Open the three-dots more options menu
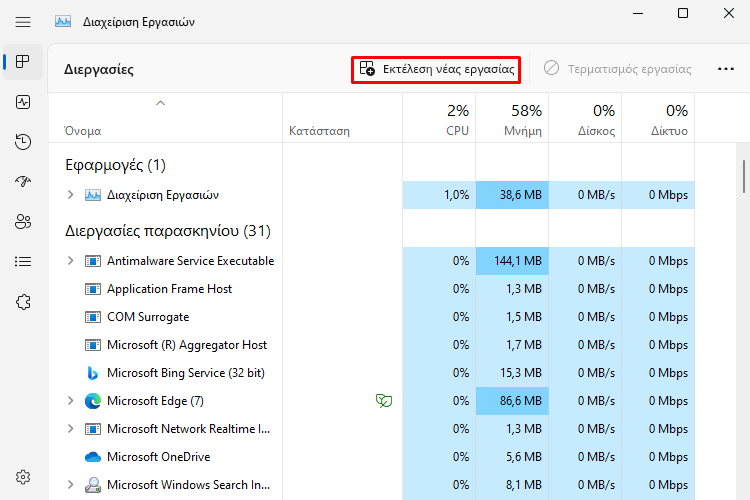 [726, 69]
